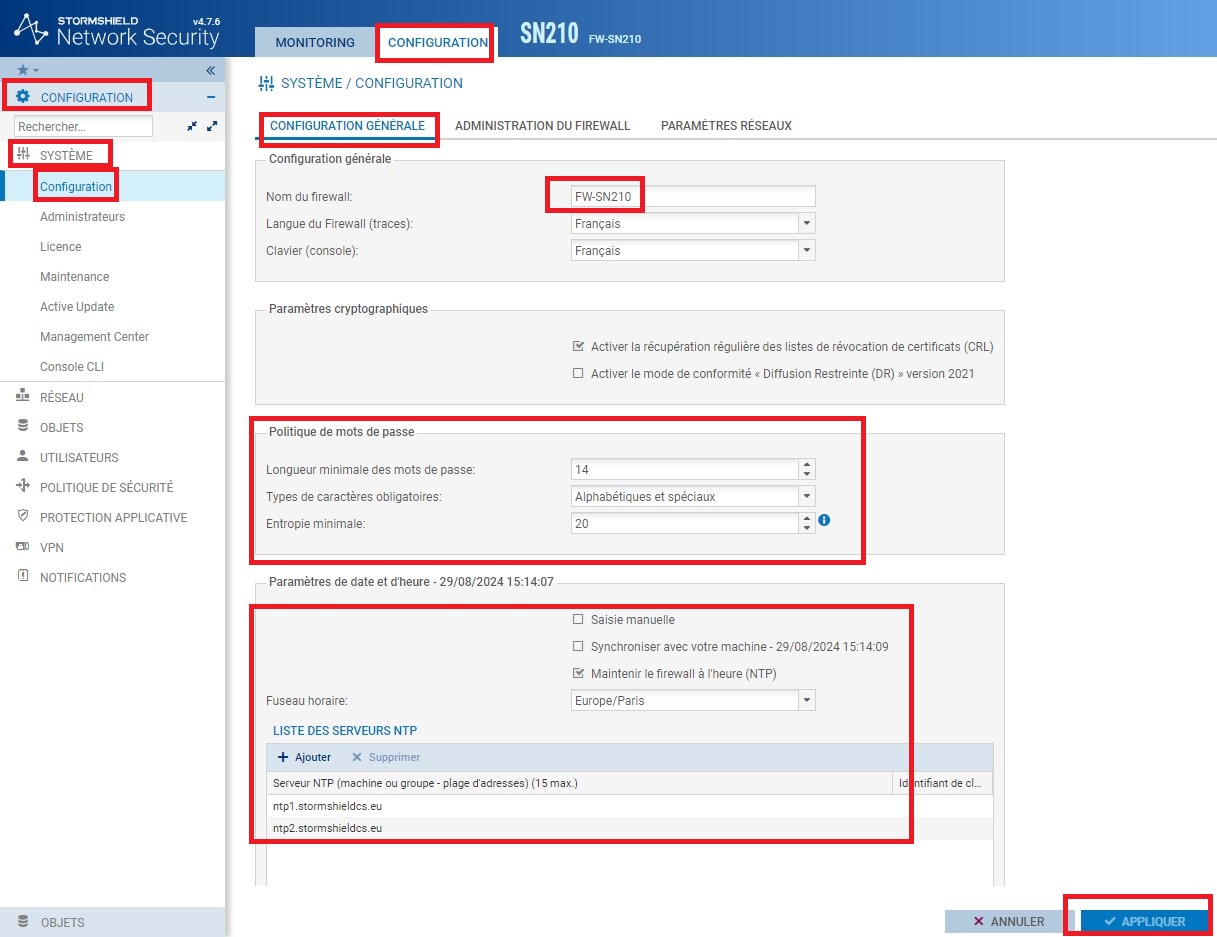The width and height of the screenshot is (1217, 937).
Task: Switch to top Configuration tab
Action: pos(438,42)
